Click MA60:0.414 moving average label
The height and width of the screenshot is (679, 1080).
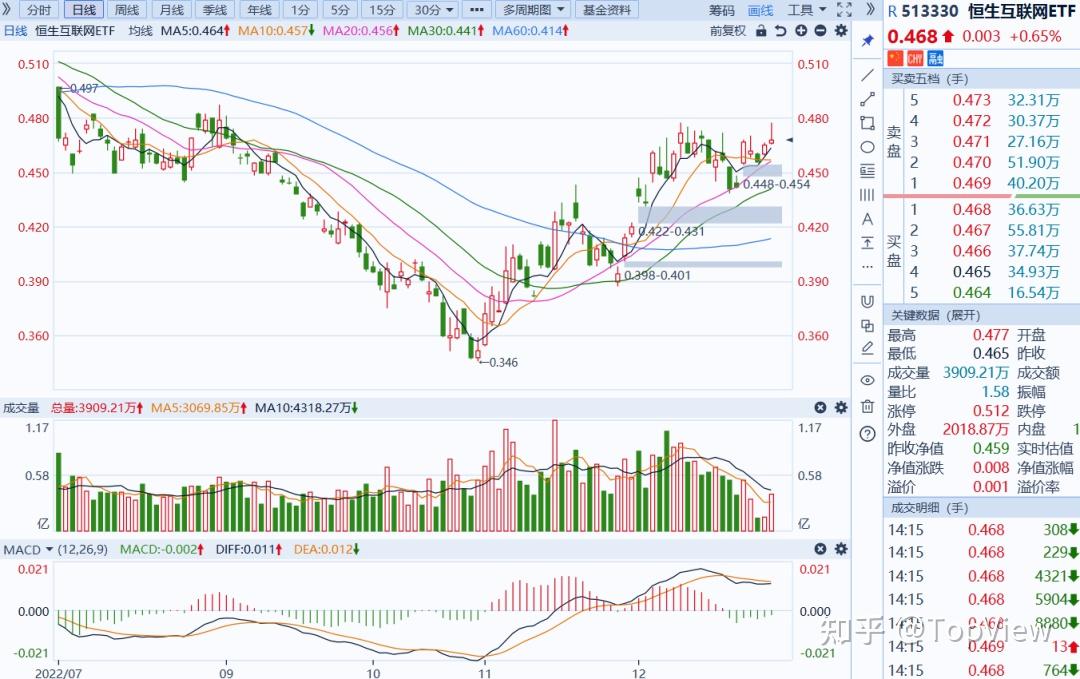[530, 31]
